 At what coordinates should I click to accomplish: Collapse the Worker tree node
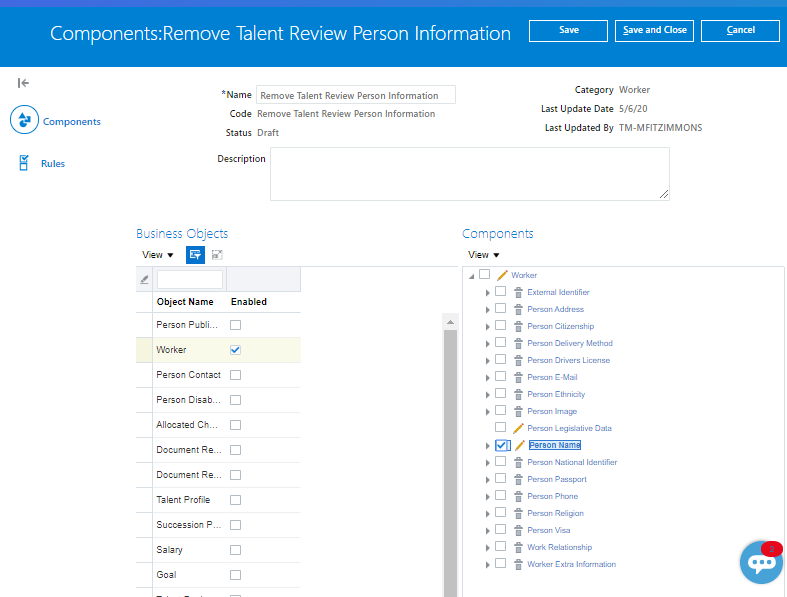click(x=471, y=276)
